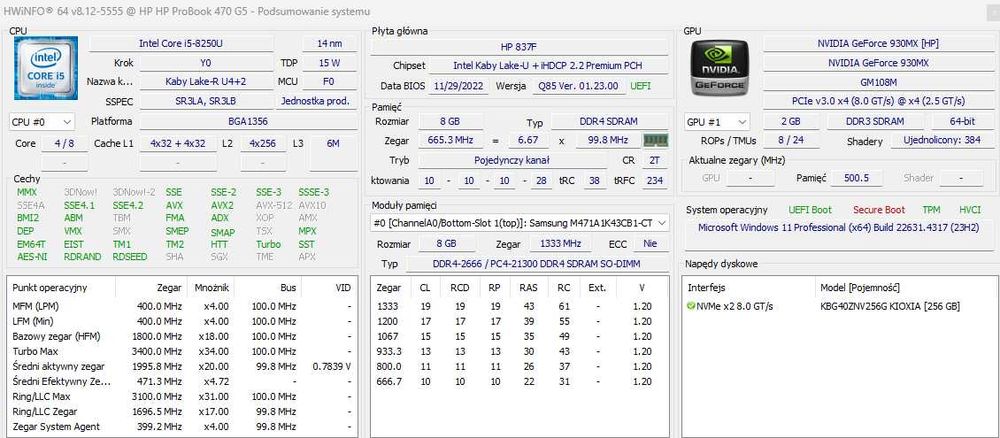The width and height of the screenshot is (1000, 438).
Task: Click the Pojedynczy kanał mode field
Action: point(512,161)
